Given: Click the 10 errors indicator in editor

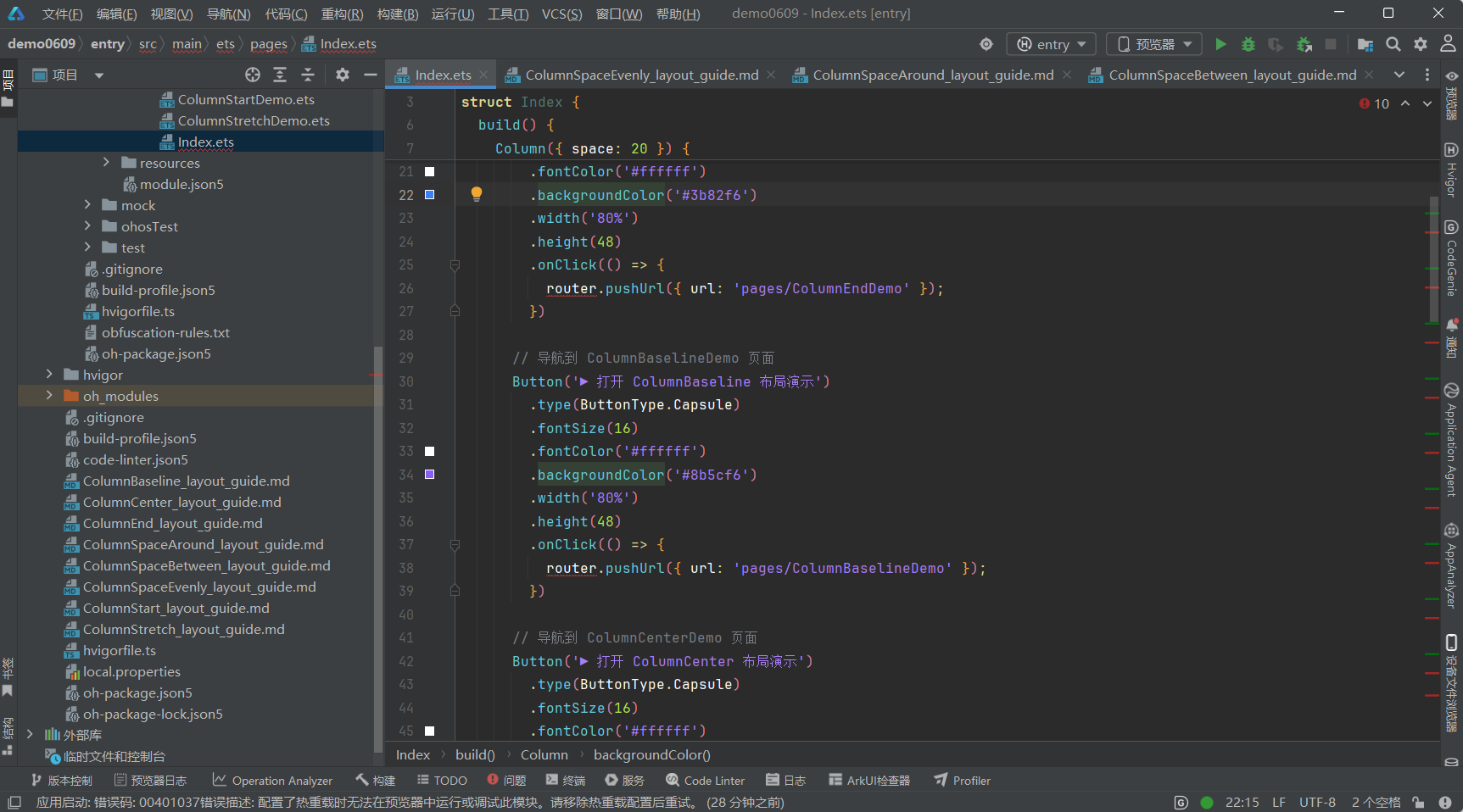Looking at the screenshot, I should point(1374,103).
